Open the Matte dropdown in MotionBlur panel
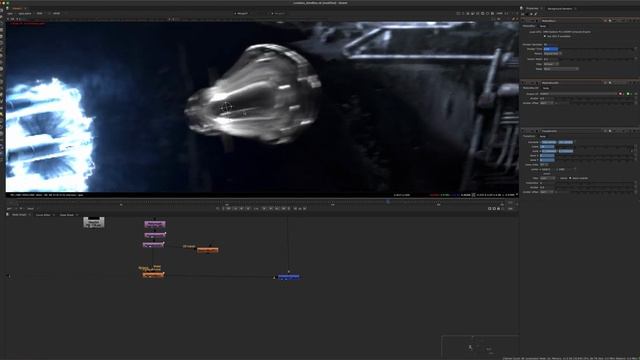 tap(560, 69)
